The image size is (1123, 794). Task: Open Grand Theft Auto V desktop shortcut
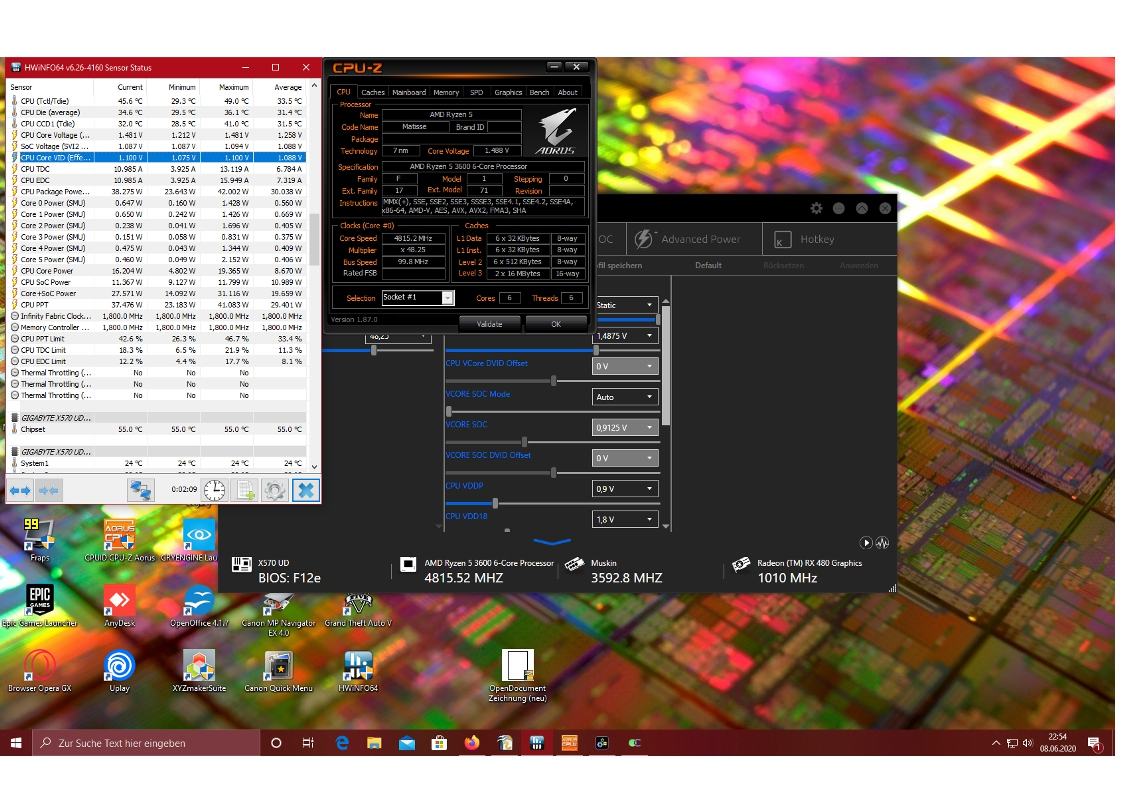pos(358,609)
